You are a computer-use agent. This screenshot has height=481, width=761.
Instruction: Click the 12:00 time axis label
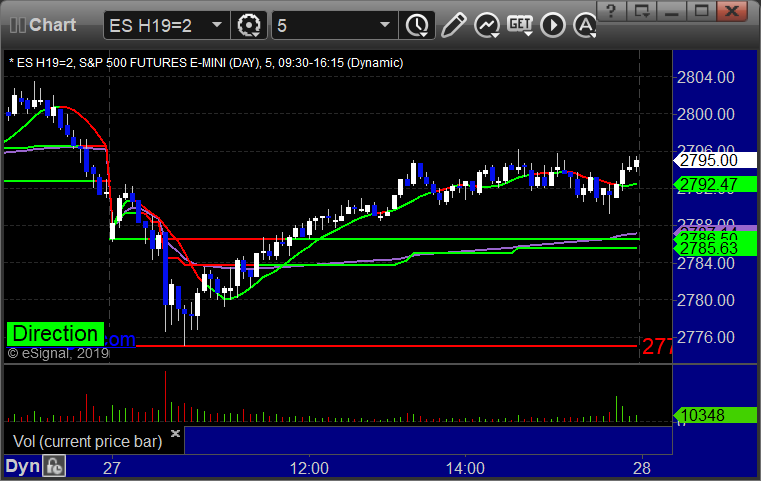(x=309, y=468)
